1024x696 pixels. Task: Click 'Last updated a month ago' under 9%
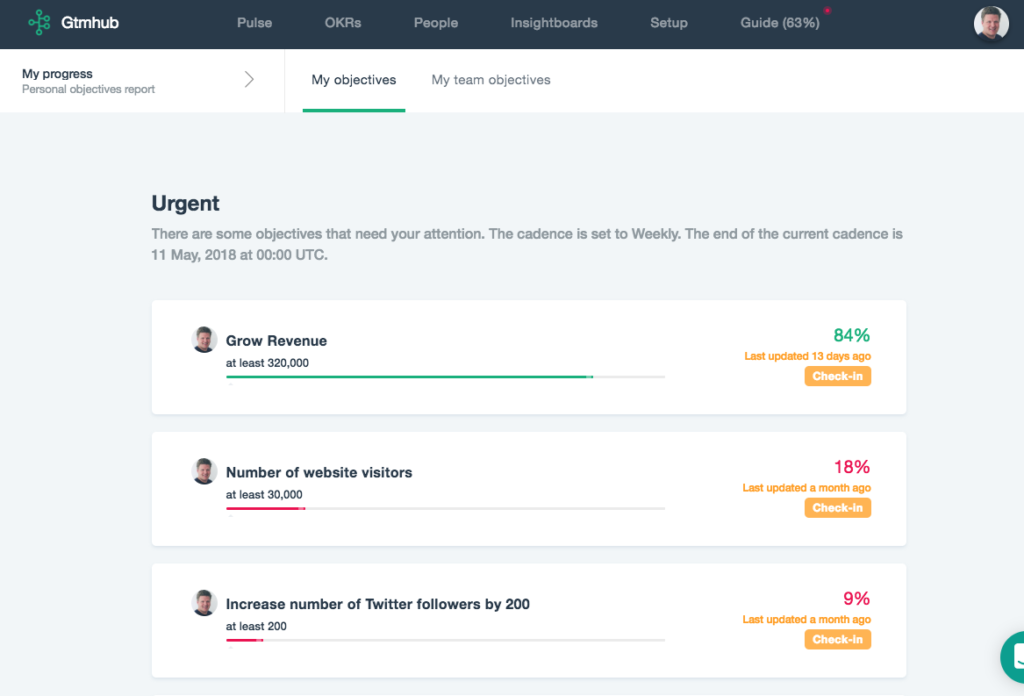pyautogui.click(x=807, y=619)
